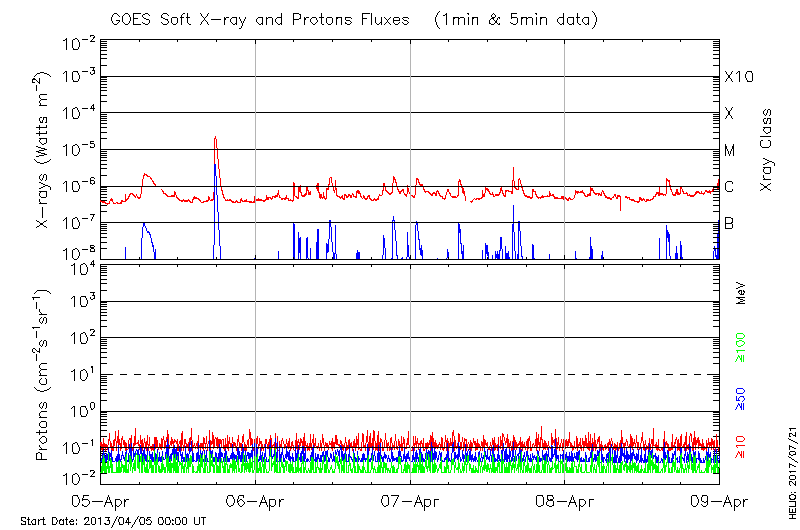Click the 'Xray Class' right axis label

click(767, 150)
